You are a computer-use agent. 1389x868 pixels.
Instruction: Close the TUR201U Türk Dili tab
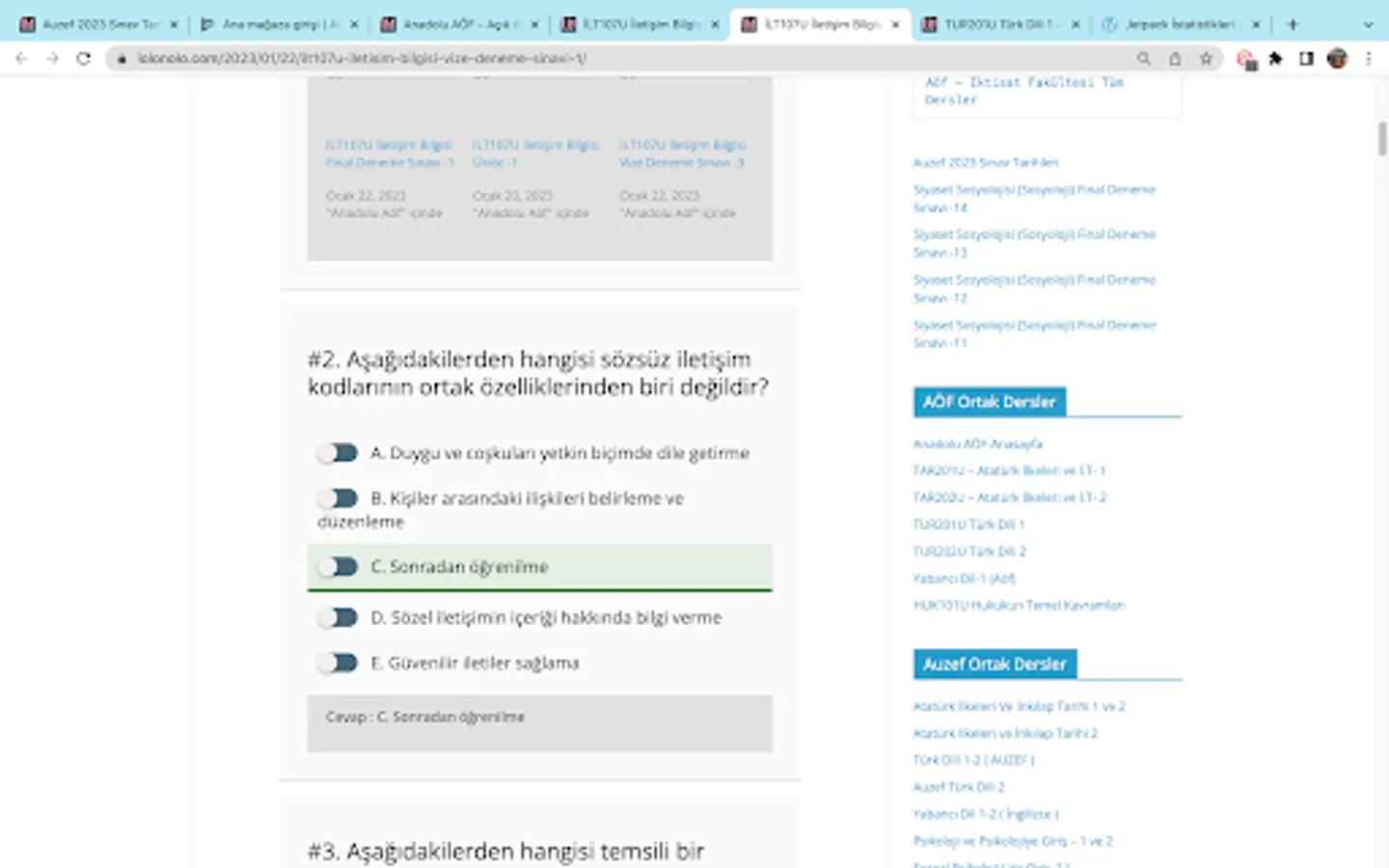coord(1076,24)
